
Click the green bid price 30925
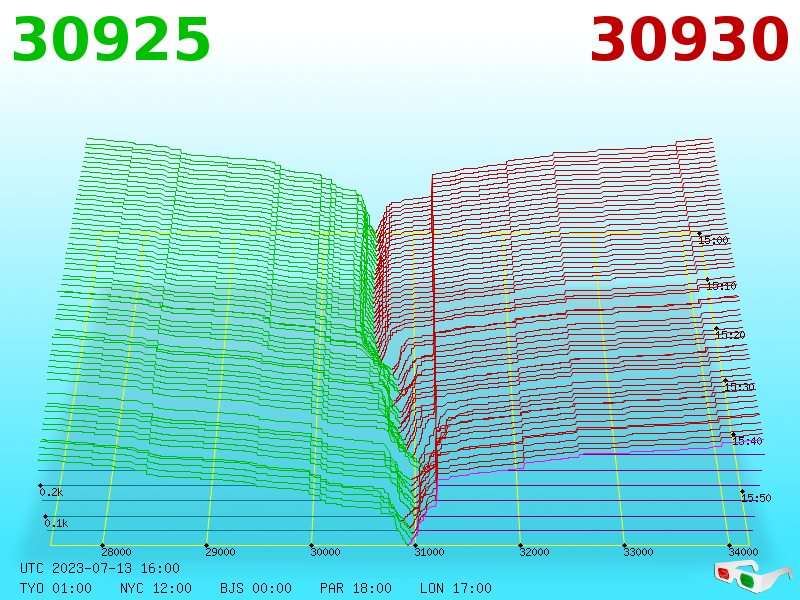point(111,40)
